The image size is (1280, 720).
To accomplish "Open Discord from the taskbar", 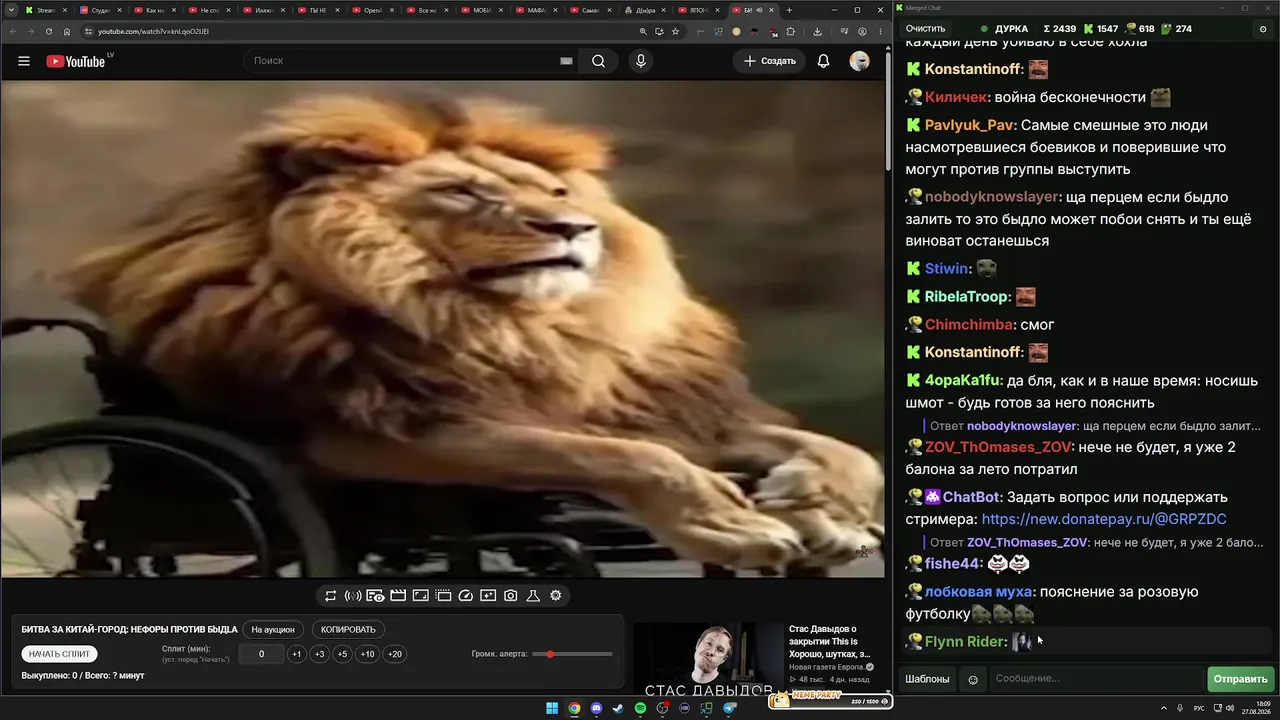I will [596, 709].
